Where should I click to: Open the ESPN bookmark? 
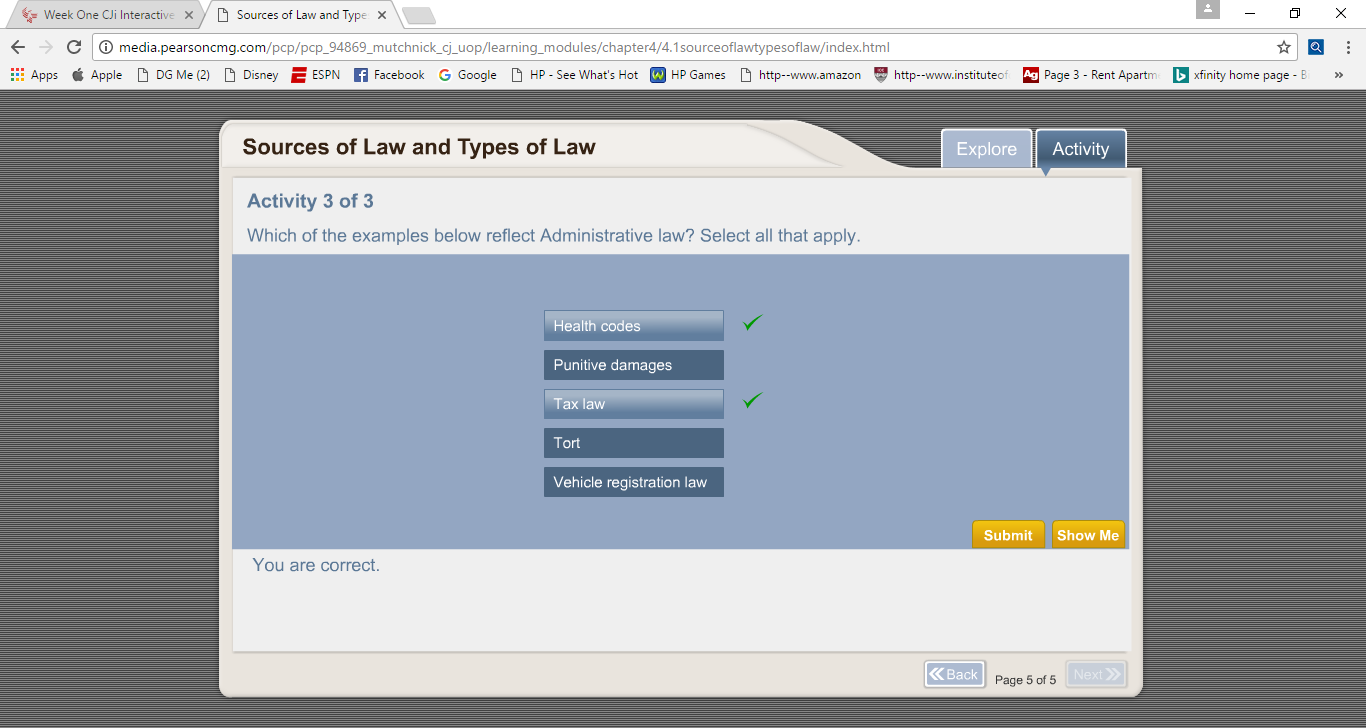315,75
